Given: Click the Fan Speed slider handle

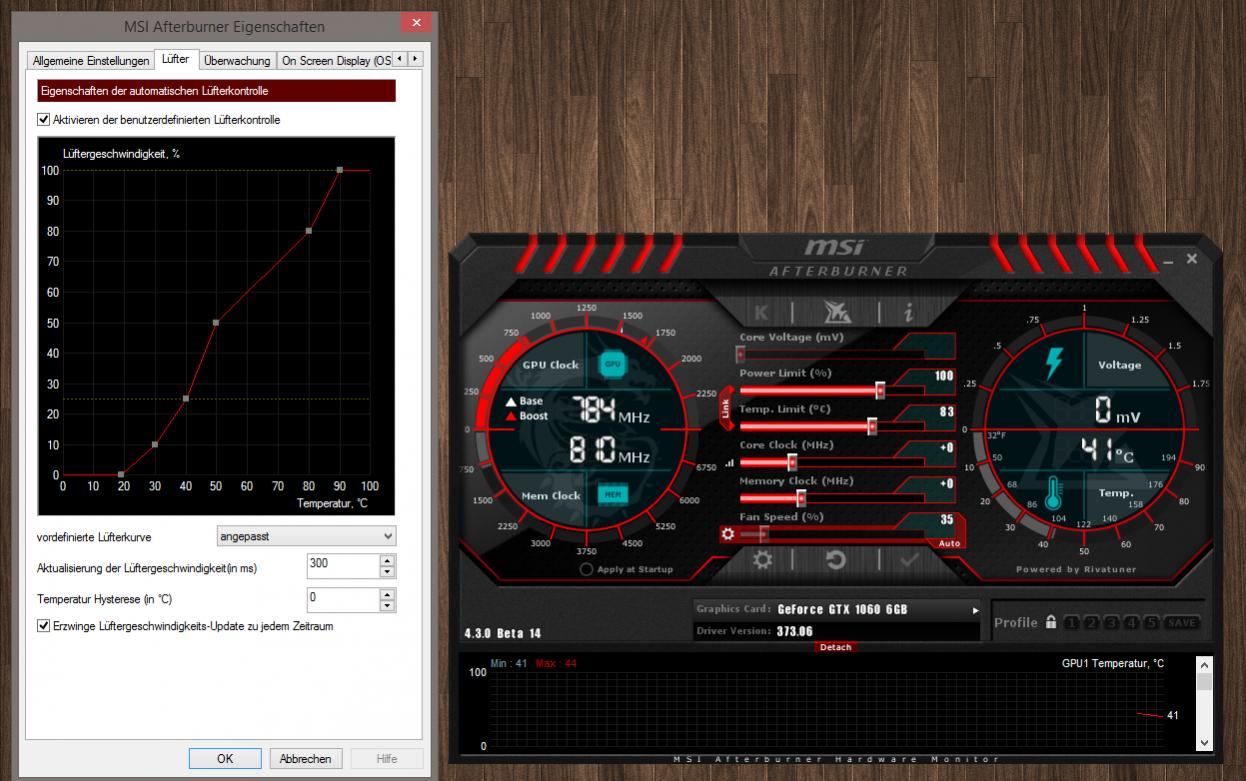Looking at the screenshot, I should (x=763, y=534).
